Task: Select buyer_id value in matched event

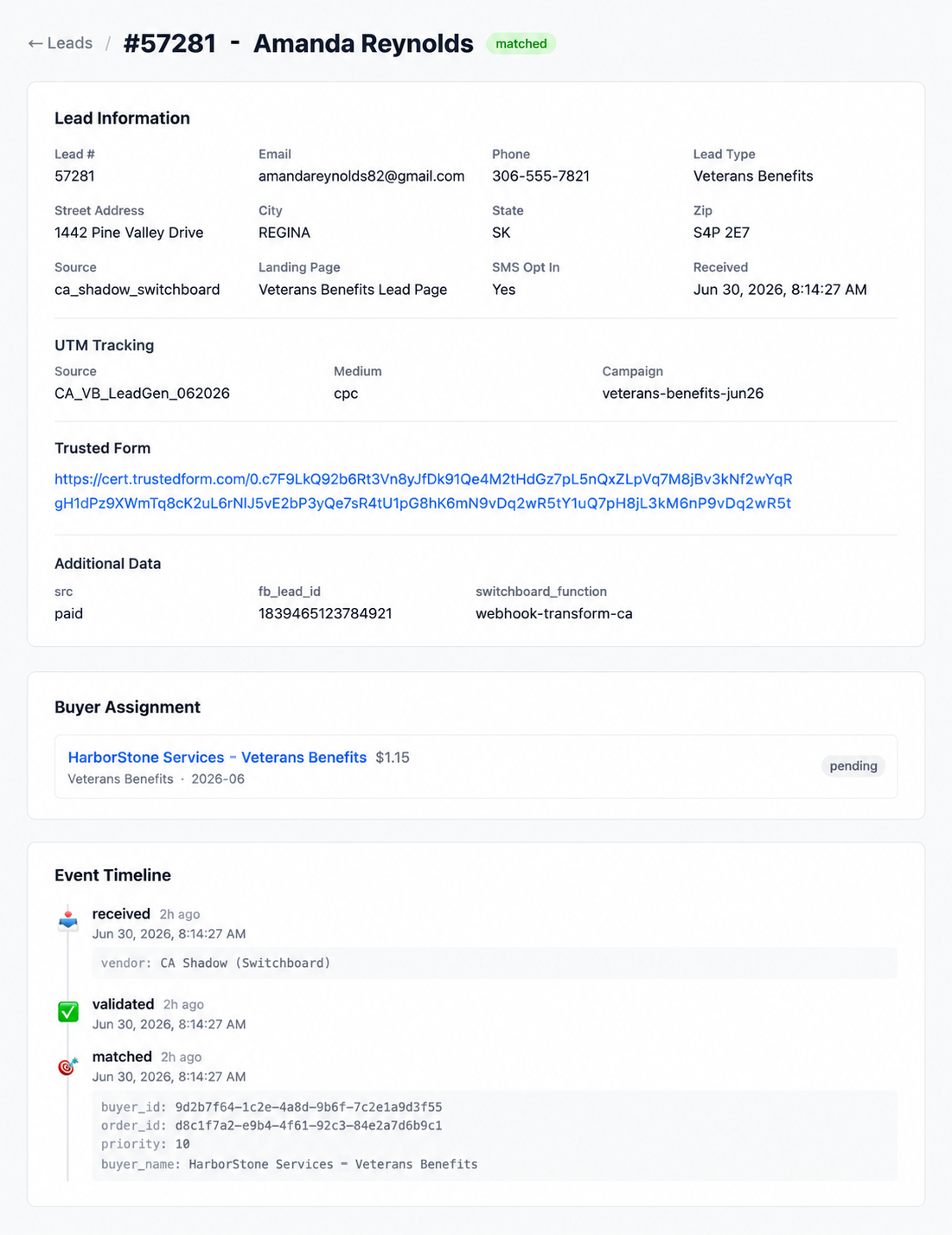Action: (309, 1107)
